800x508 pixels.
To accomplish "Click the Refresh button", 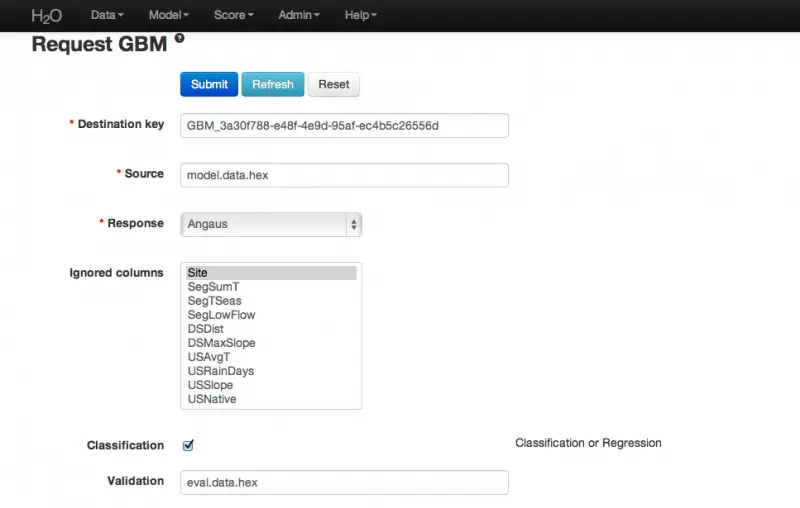I will [x=273, y=84].
